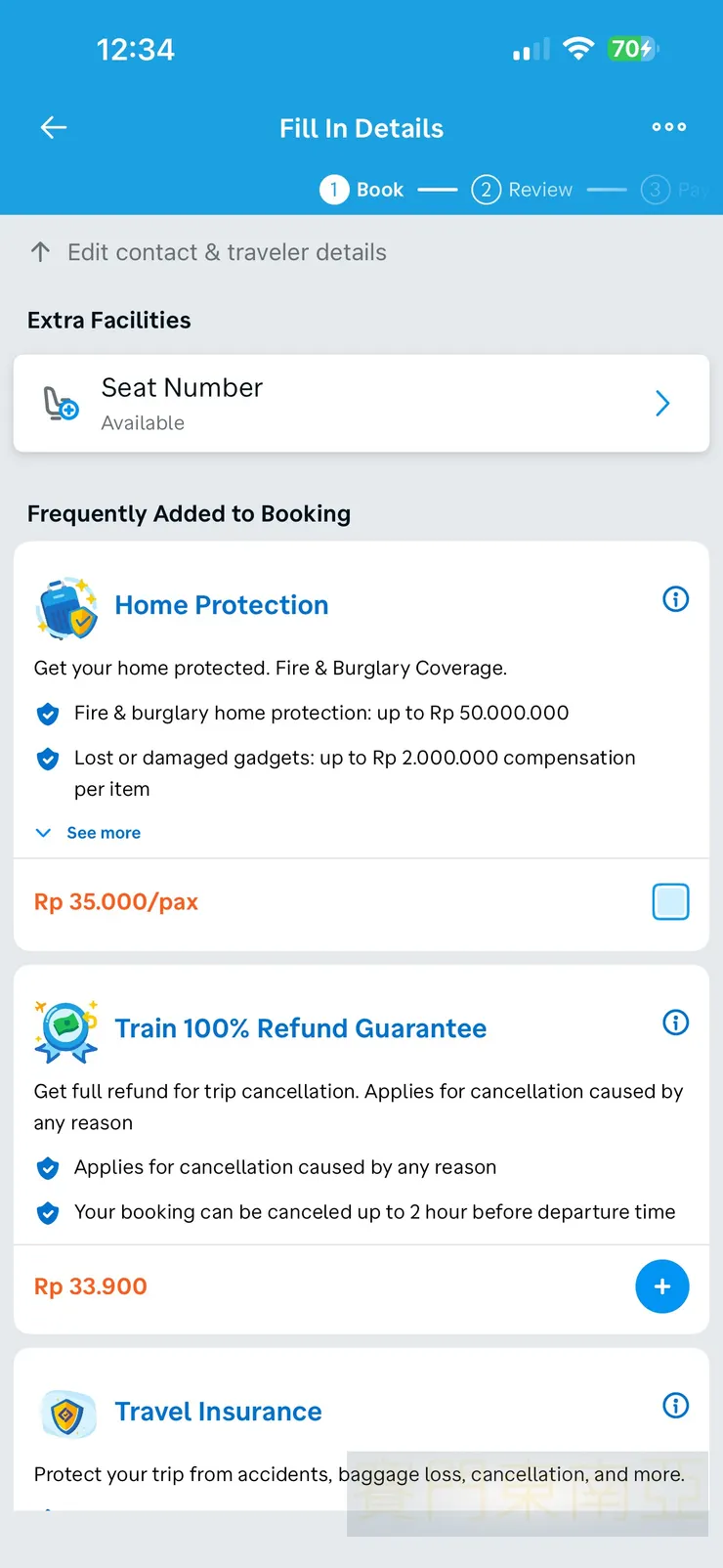Viewport: 723px width, 1568px height.
Task: Check the Home Protection checkbox
Action: click(x=670, y=901)
